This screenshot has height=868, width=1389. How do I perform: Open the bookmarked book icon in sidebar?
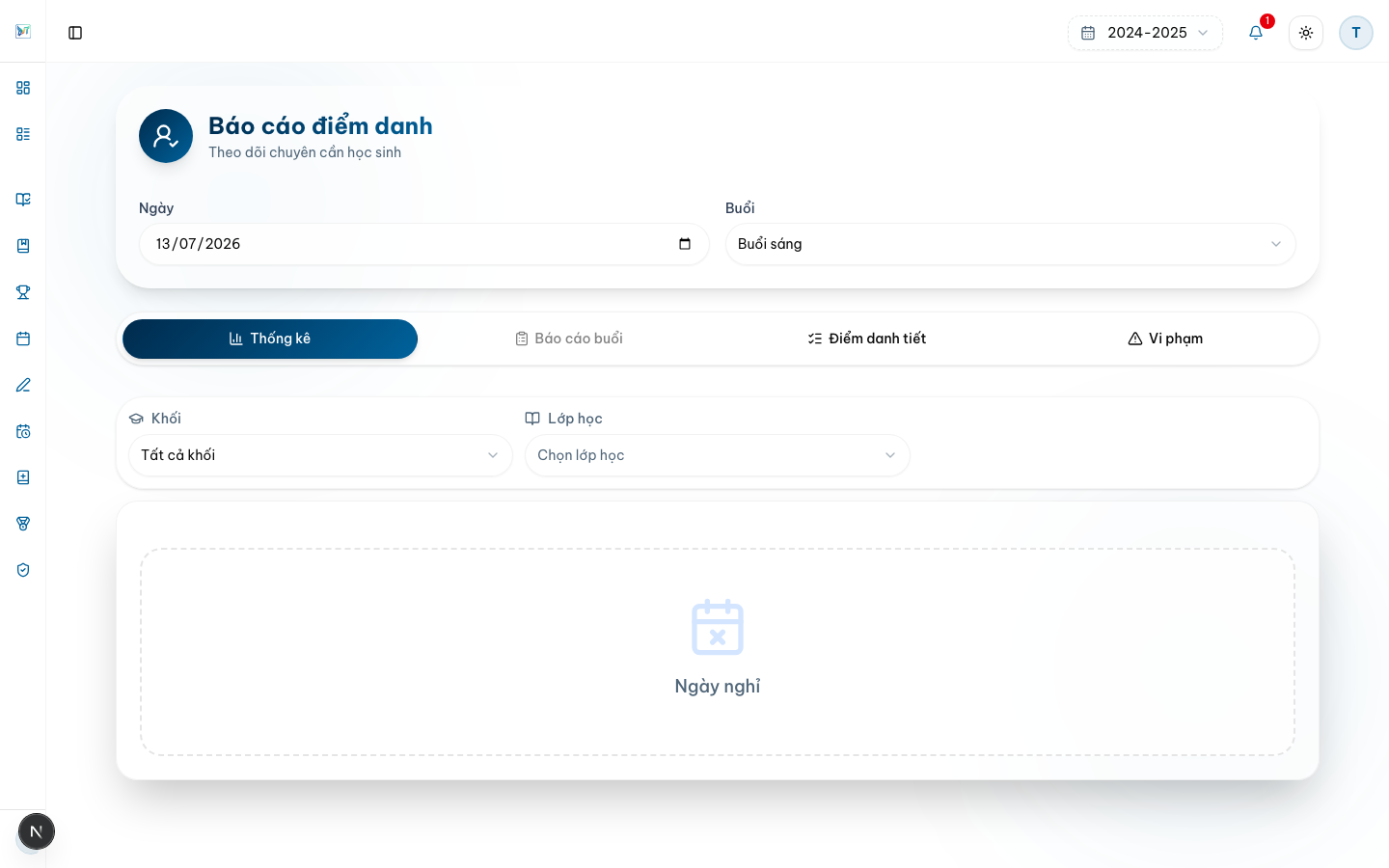click(x=23, y=246)
